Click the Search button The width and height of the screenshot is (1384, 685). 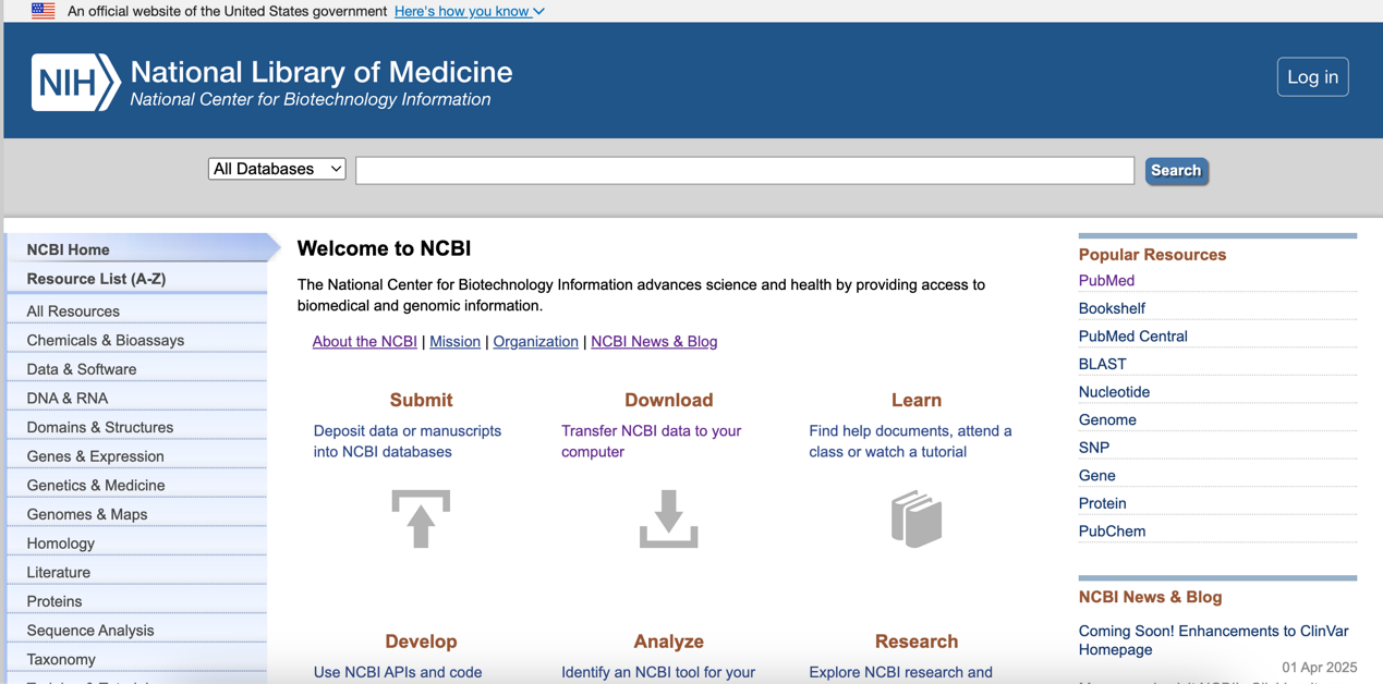pos(1176,171)
